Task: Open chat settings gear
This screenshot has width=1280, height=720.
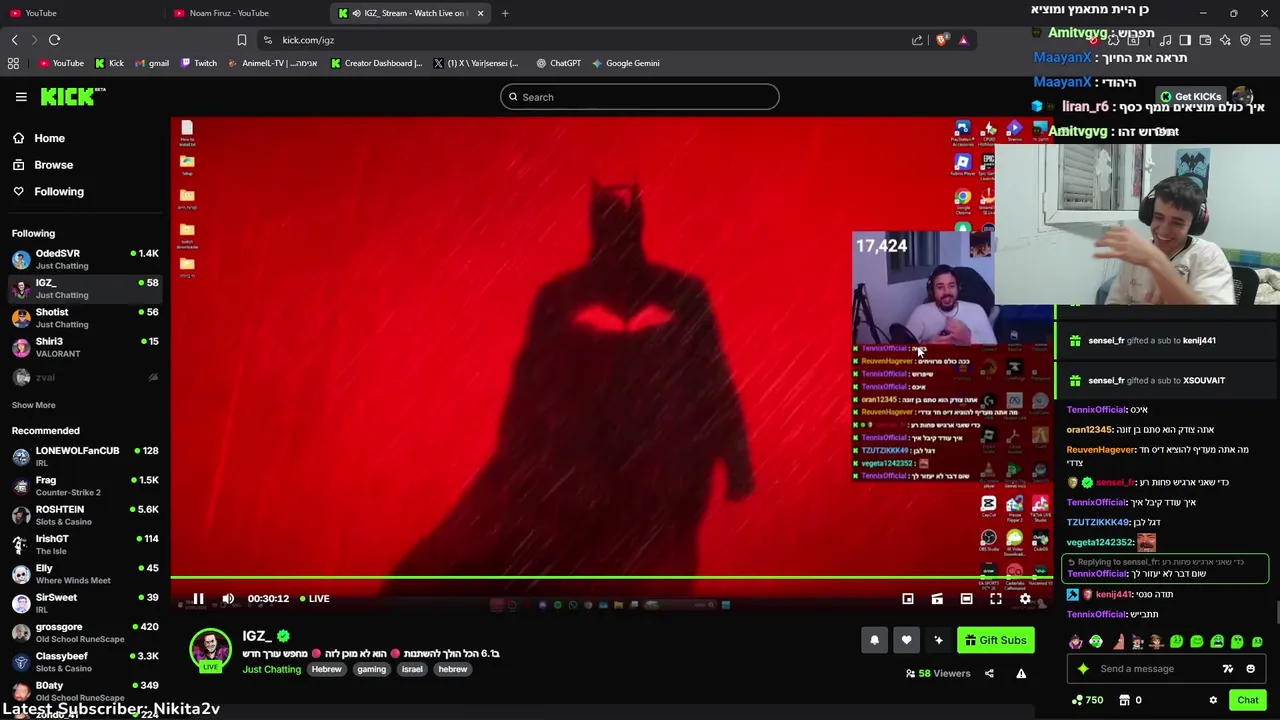Action: [x=1213, y=700]
